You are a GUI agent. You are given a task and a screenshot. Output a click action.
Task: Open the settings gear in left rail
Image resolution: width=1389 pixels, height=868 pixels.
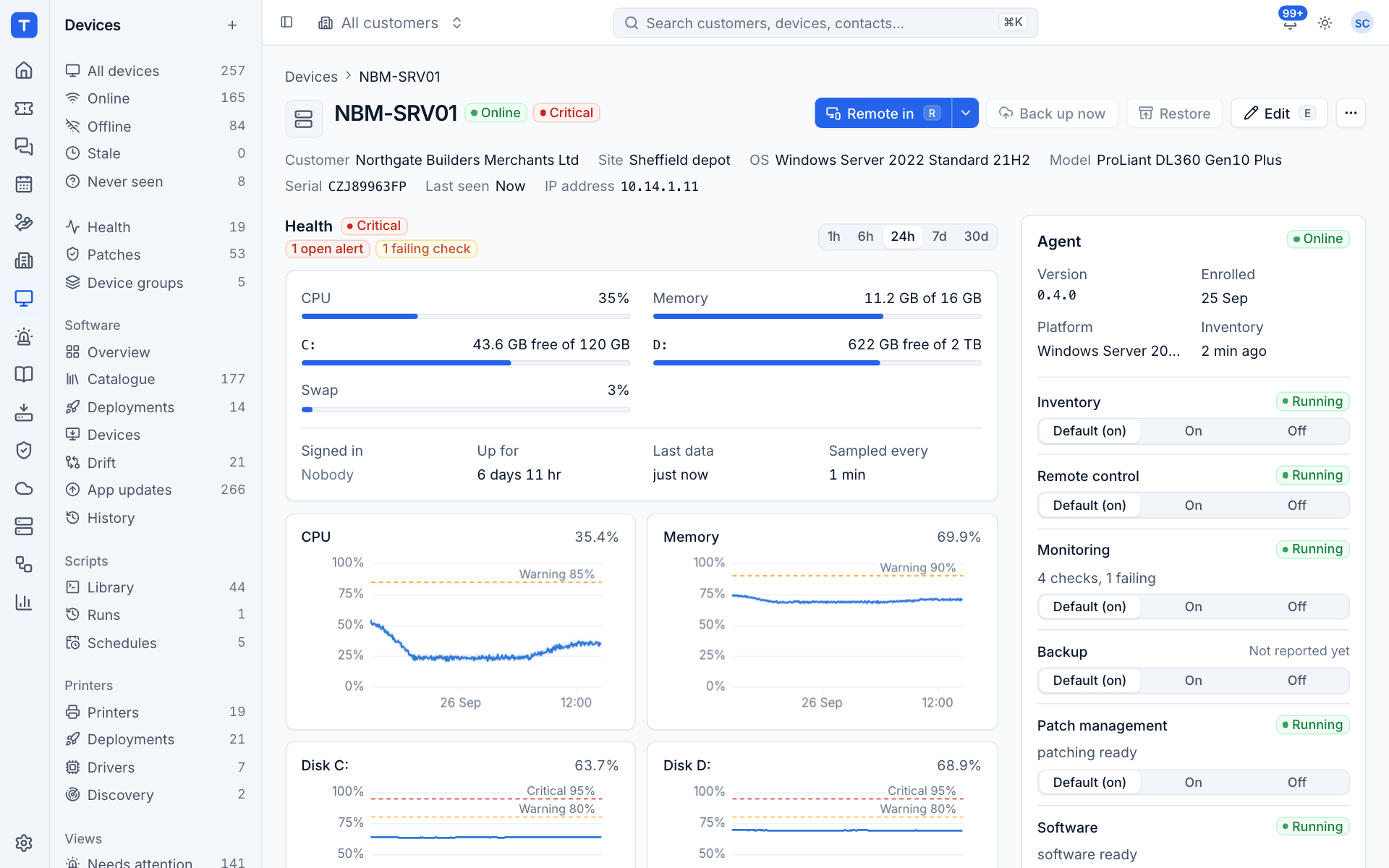(x=24, y=843)
